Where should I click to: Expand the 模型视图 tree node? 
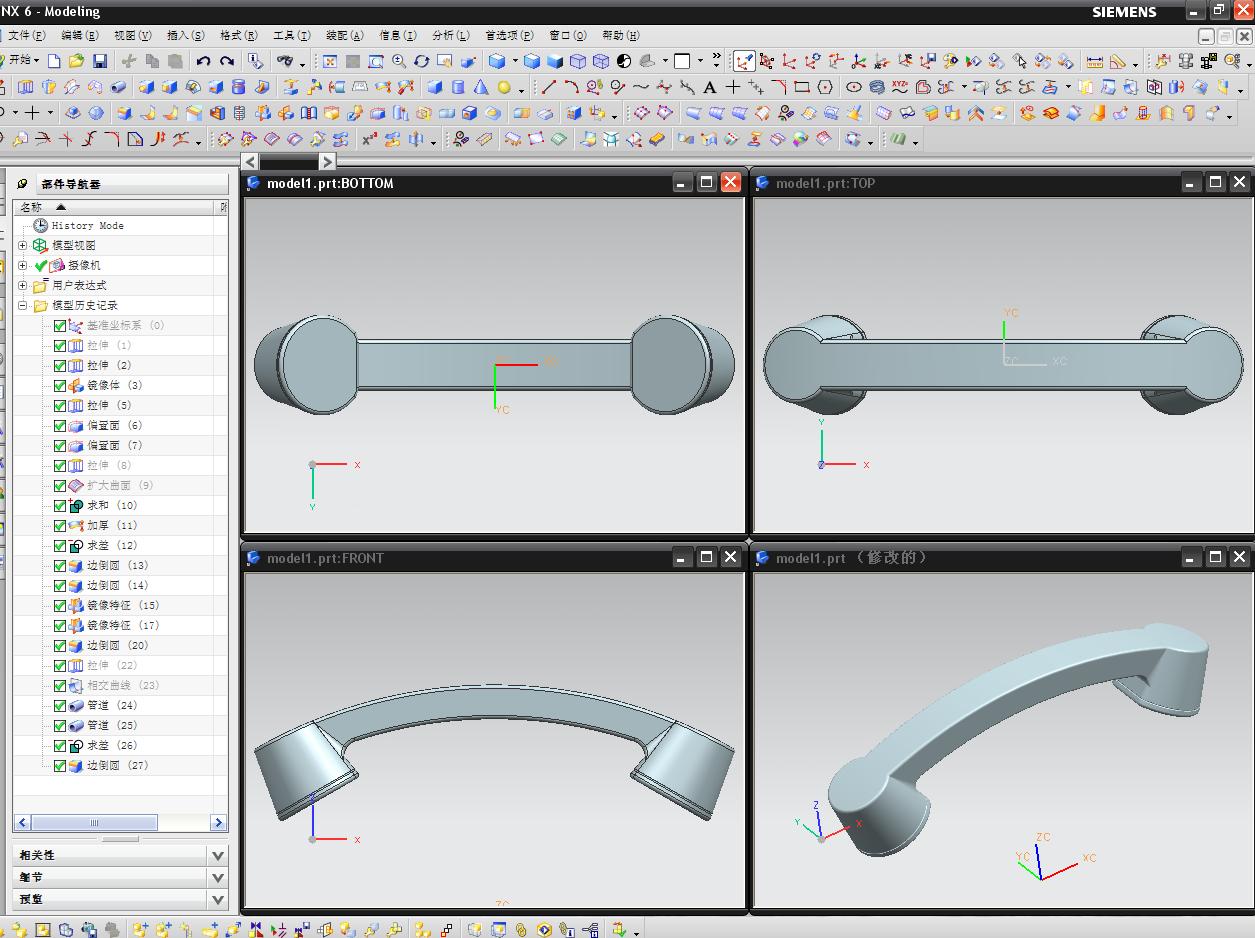click(x=23, y=245)
